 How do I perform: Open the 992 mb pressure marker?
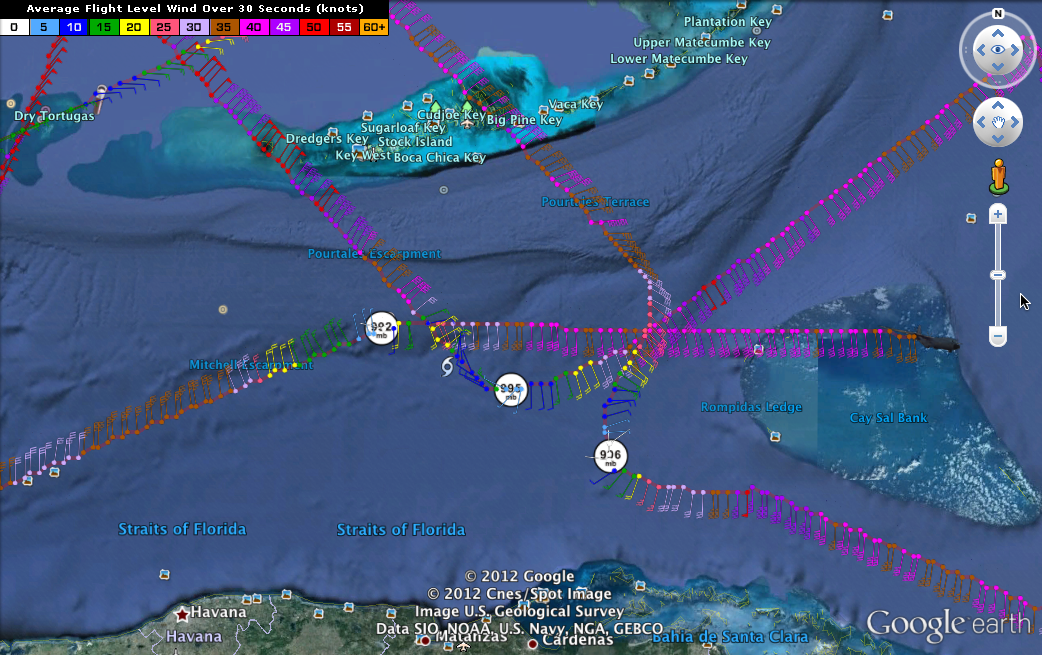coord(381,327)
